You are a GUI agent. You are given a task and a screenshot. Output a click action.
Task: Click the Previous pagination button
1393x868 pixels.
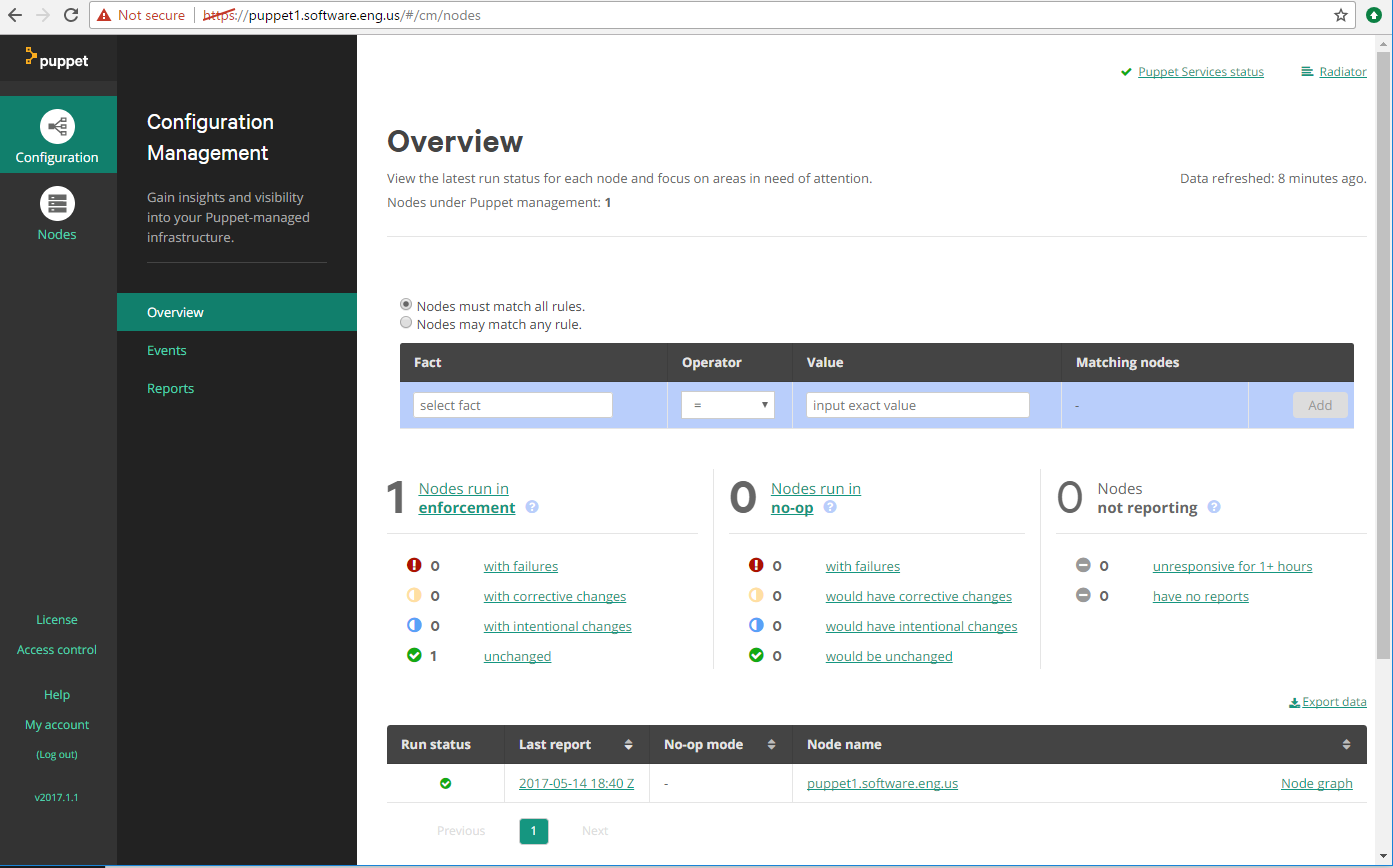point(461,831)
